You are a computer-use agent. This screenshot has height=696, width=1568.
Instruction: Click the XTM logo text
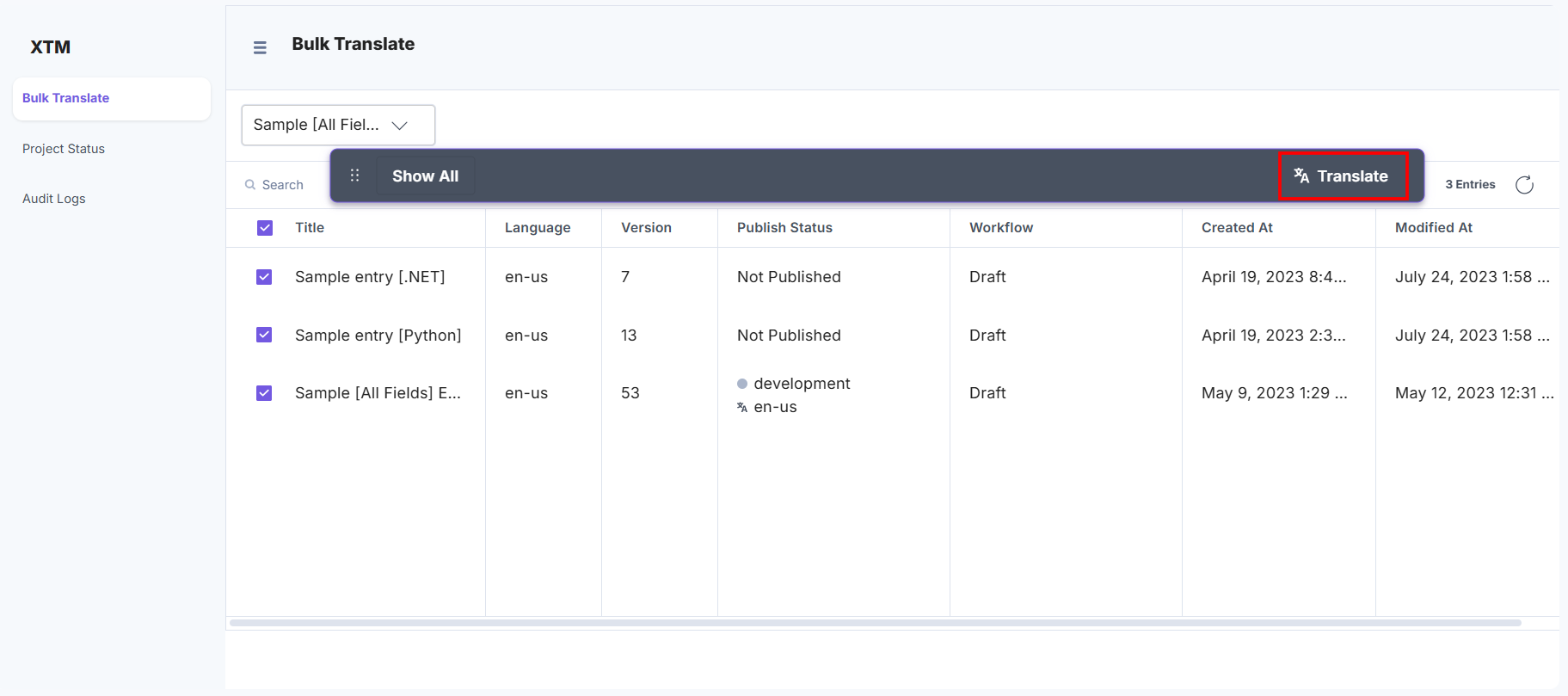(51, 47)
